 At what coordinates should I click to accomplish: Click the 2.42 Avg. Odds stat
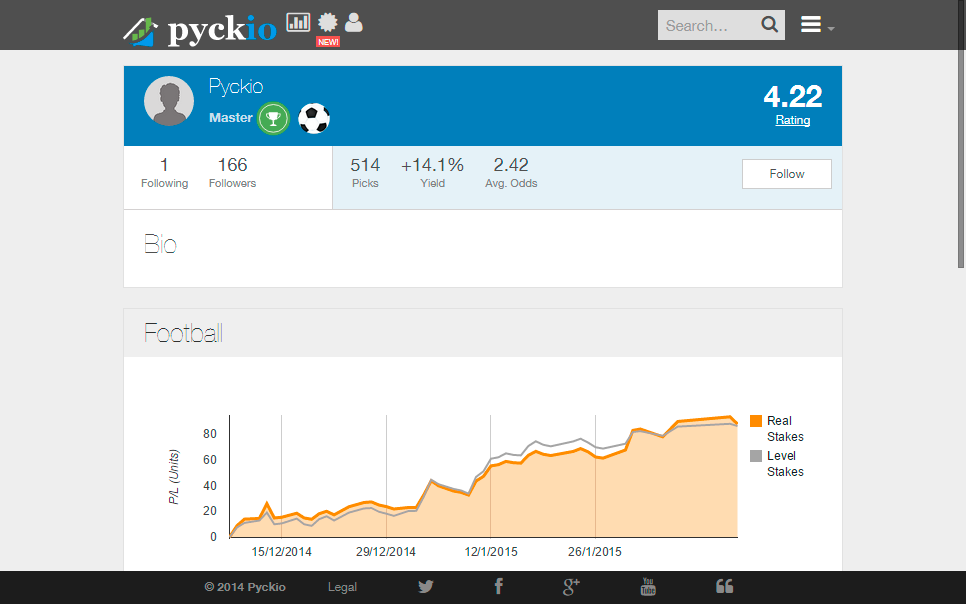click(511, 173)
